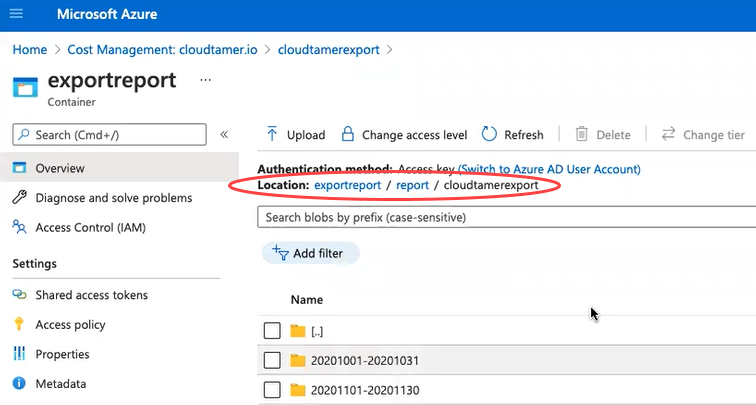Open the 20201001-20201031 folder name

pyautogui.click(x=365, y=361)
